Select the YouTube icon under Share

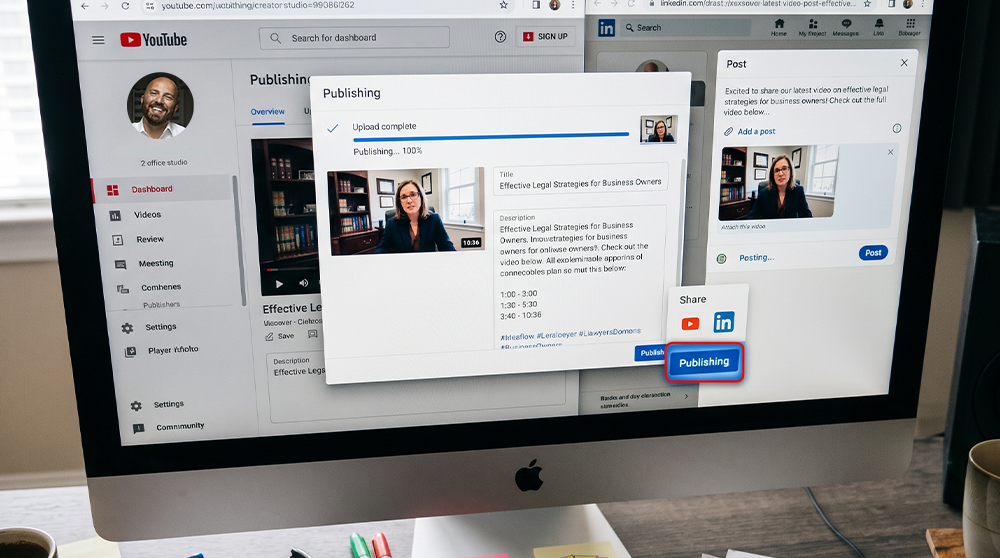[x=690, y=324]
